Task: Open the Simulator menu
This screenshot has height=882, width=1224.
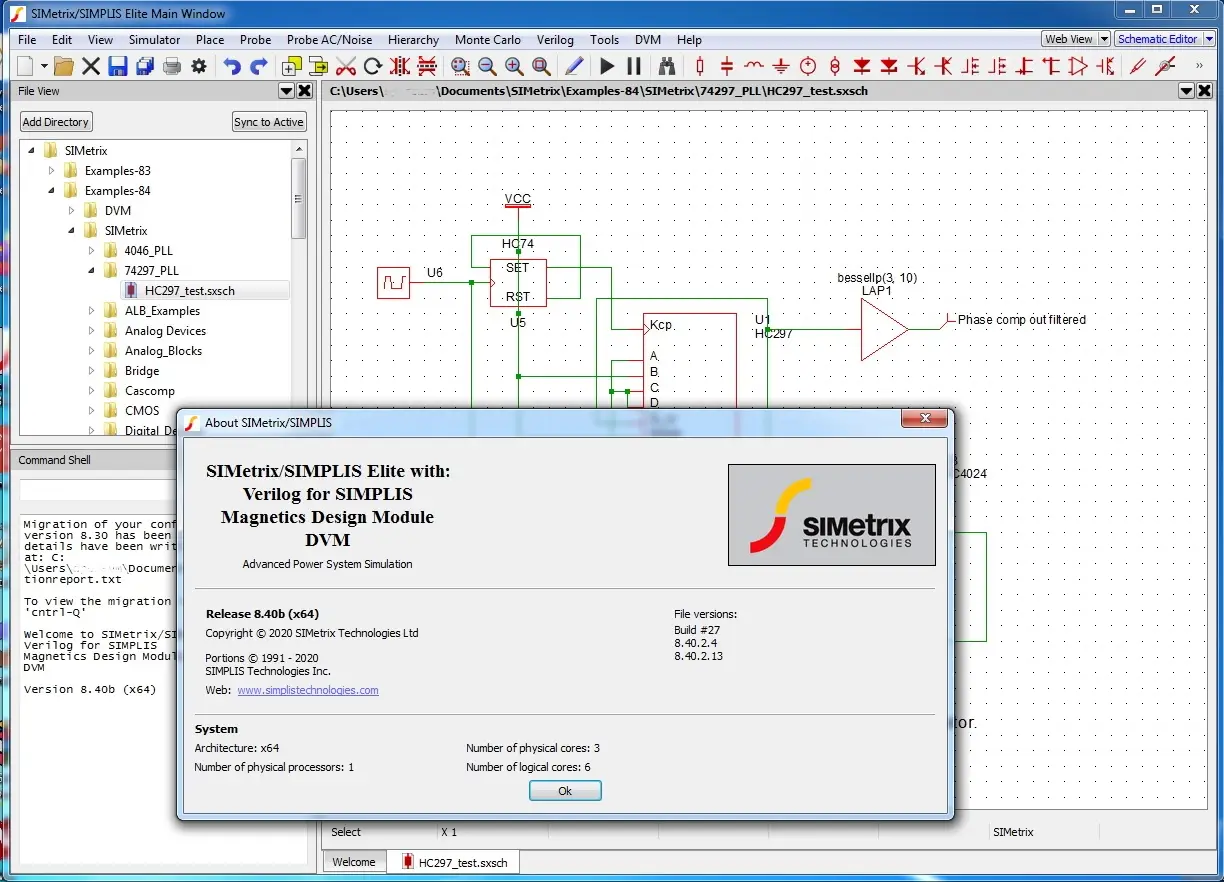Action: click(x=155, y=40)
